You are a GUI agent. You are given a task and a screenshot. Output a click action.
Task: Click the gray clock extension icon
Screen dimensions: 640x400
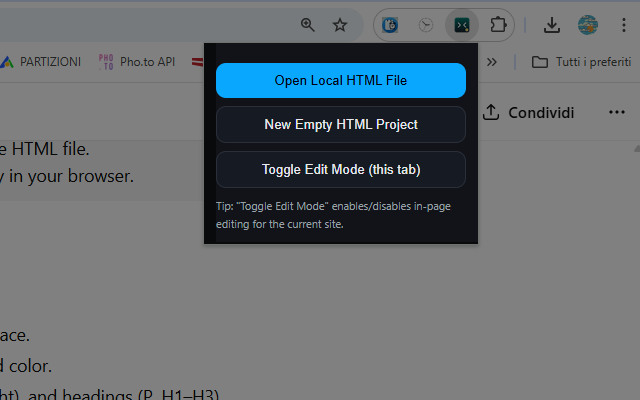point(426,25)
